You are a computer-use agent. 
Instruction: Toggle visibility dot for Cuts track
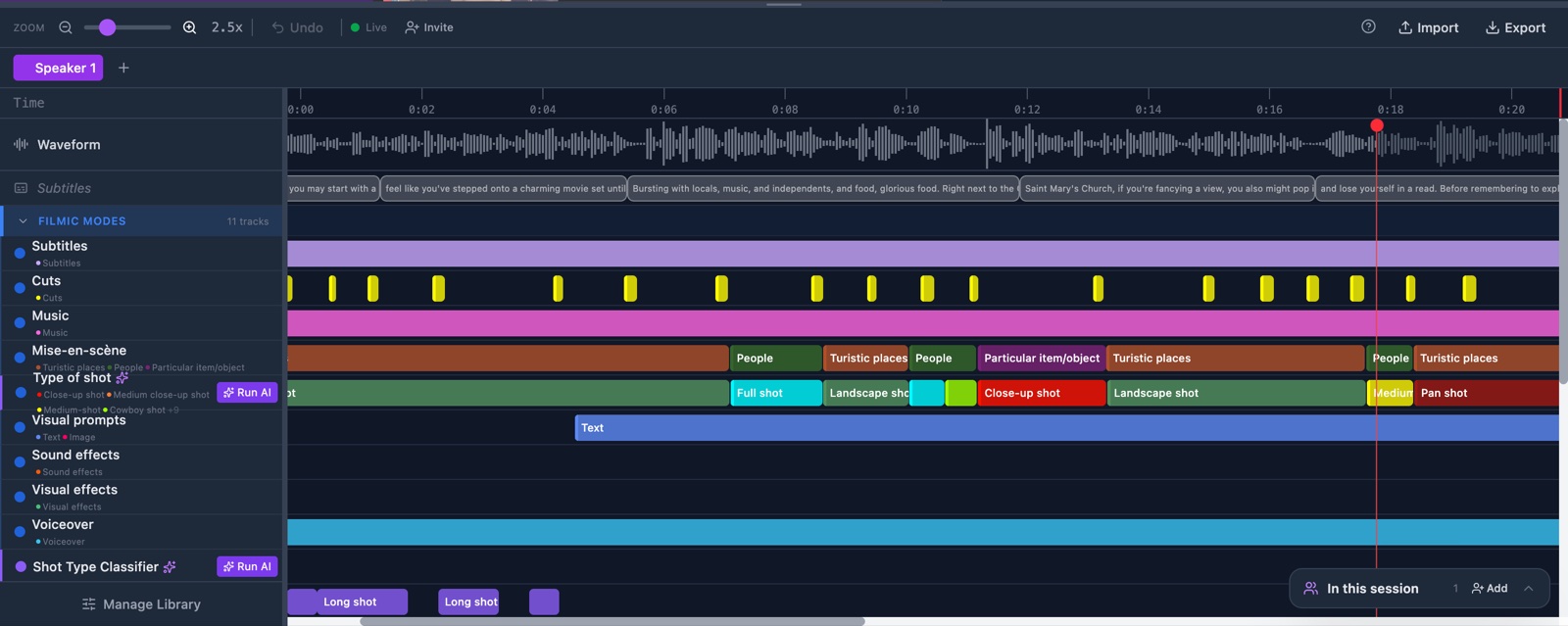click(20, 288)
